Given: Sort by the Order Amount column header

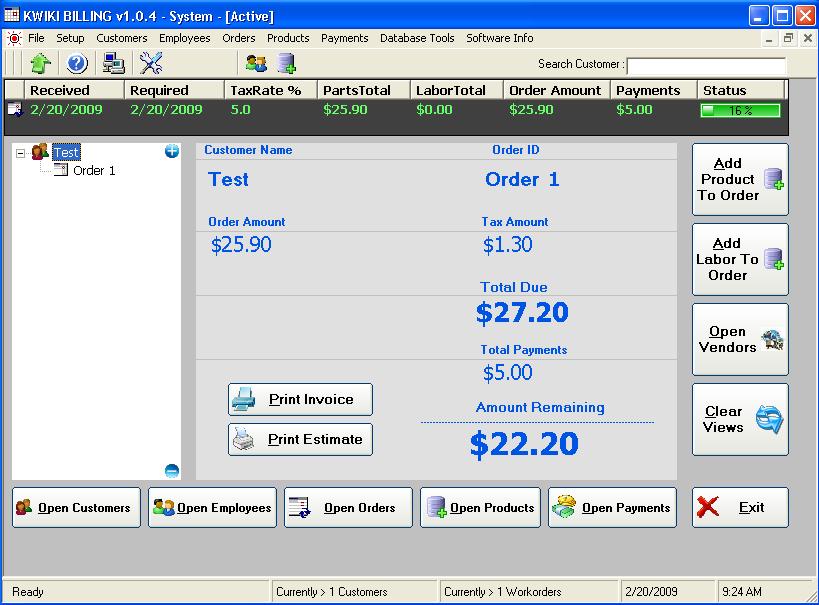Looking at the screenshot, I should (x=555, y=90).
